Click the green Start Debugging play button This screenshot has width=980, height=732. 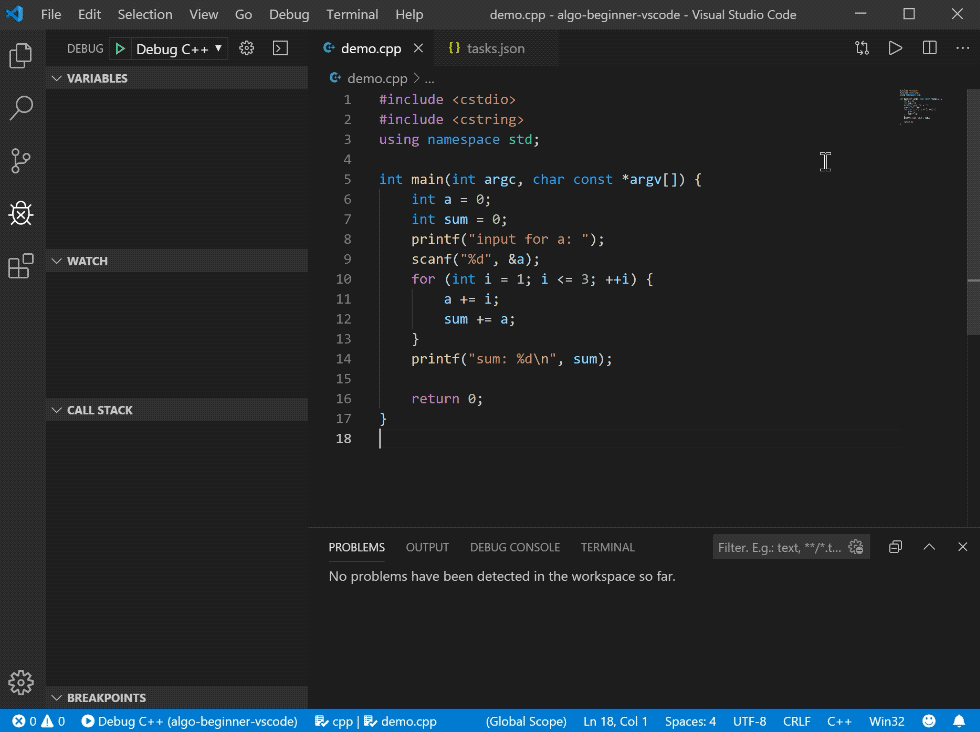(x=119, y=48)
